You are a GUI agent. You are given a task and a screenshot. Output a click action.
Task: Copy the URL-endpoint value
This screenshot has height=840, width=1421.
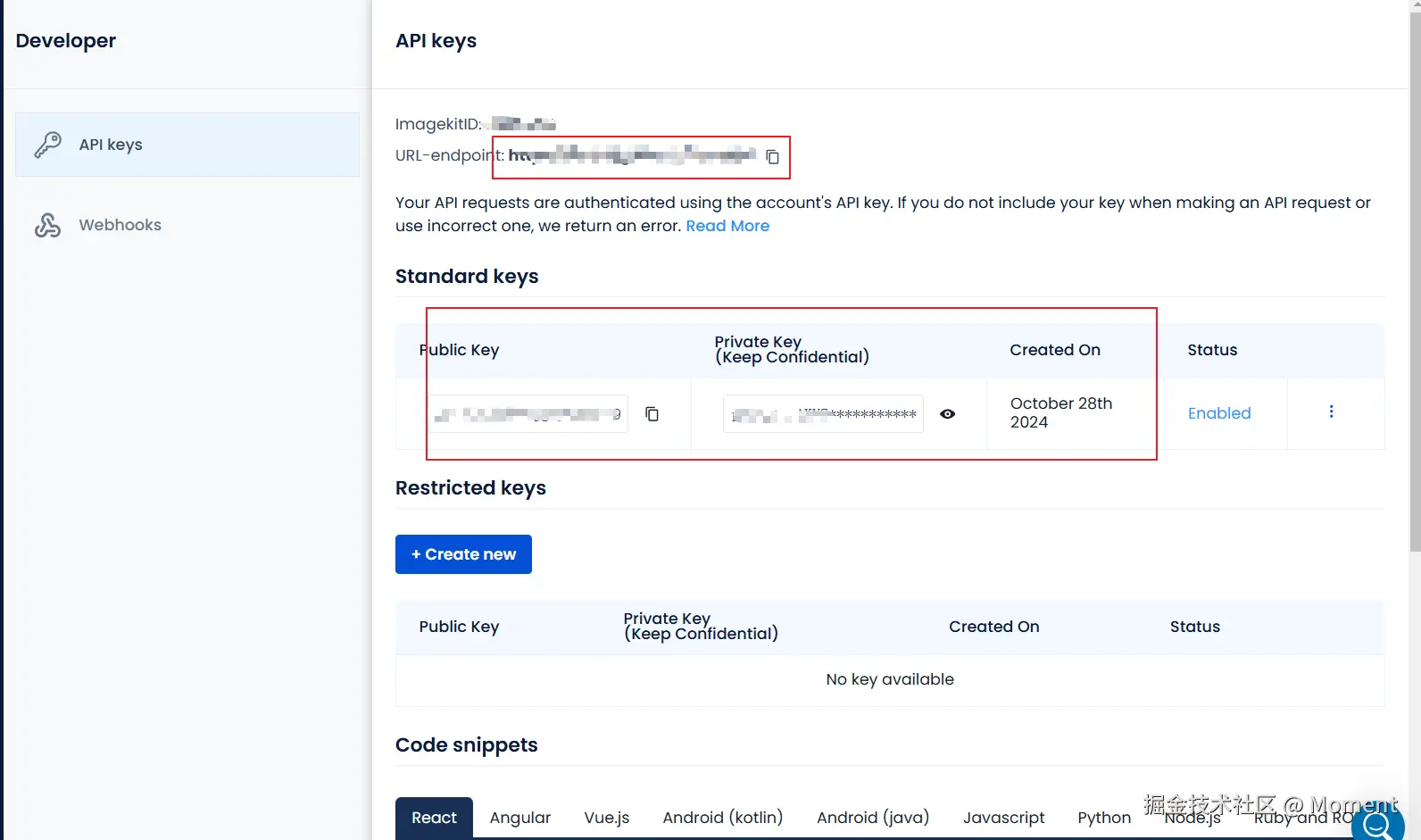(x=773, y=157)
